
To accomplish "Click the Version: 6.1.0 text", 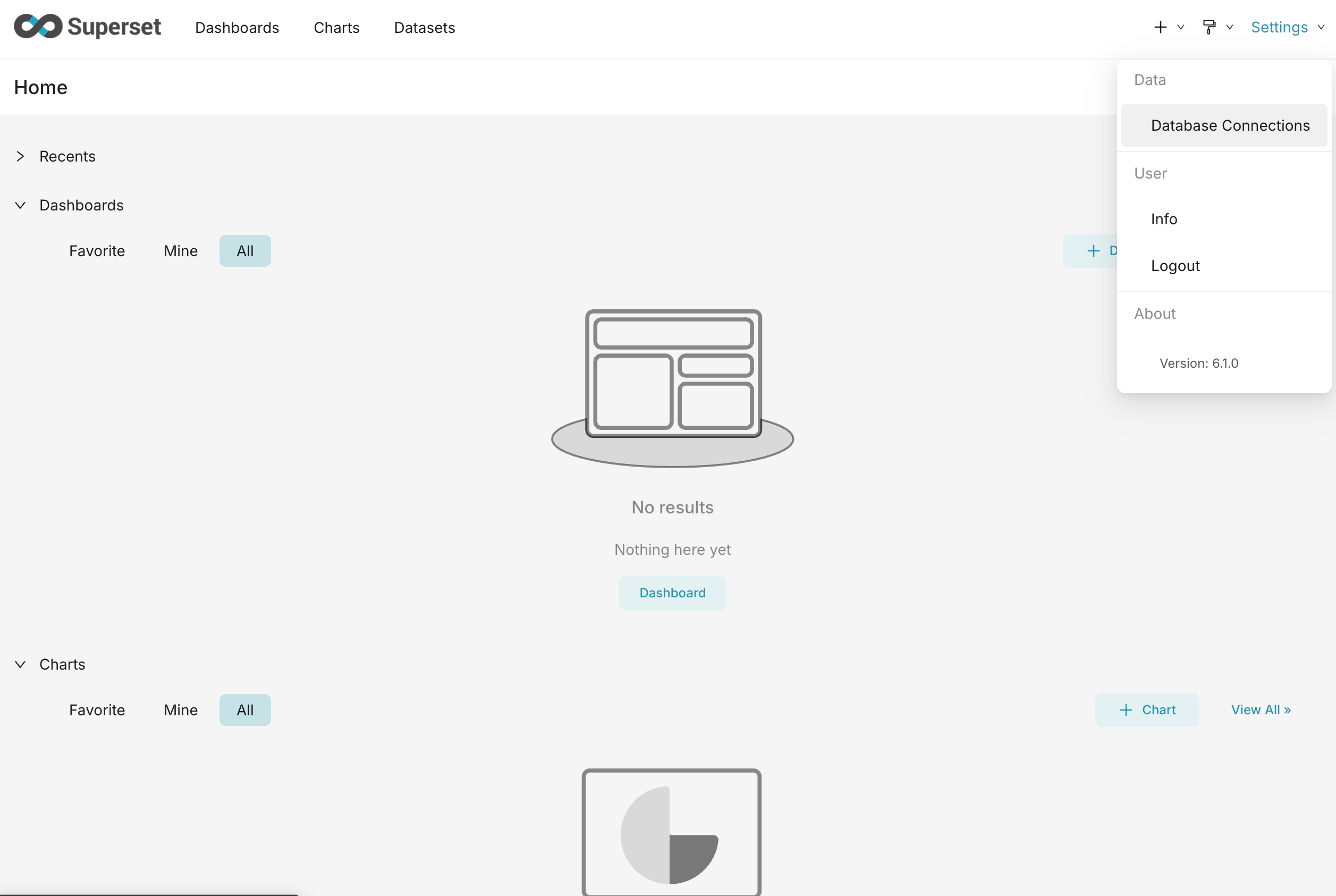I will tap(1198, 363).
